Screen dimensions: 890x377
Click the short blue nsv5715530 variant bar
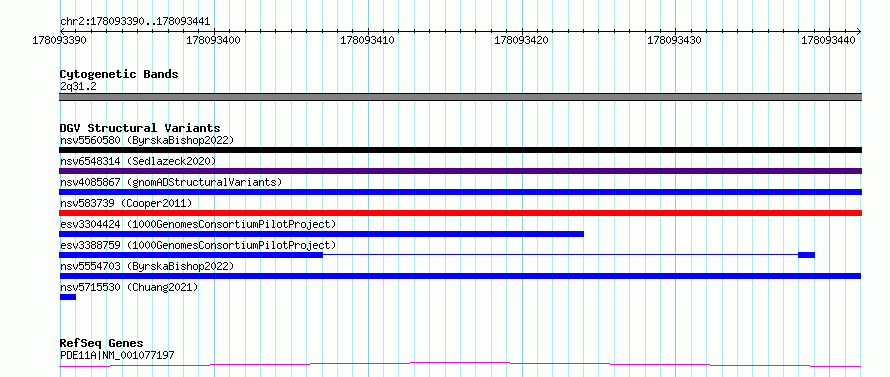click(68, 297)
